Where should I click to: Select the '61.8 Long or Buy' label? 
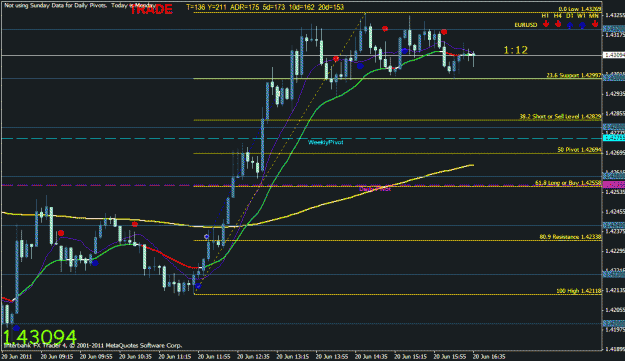pos(568,183)
